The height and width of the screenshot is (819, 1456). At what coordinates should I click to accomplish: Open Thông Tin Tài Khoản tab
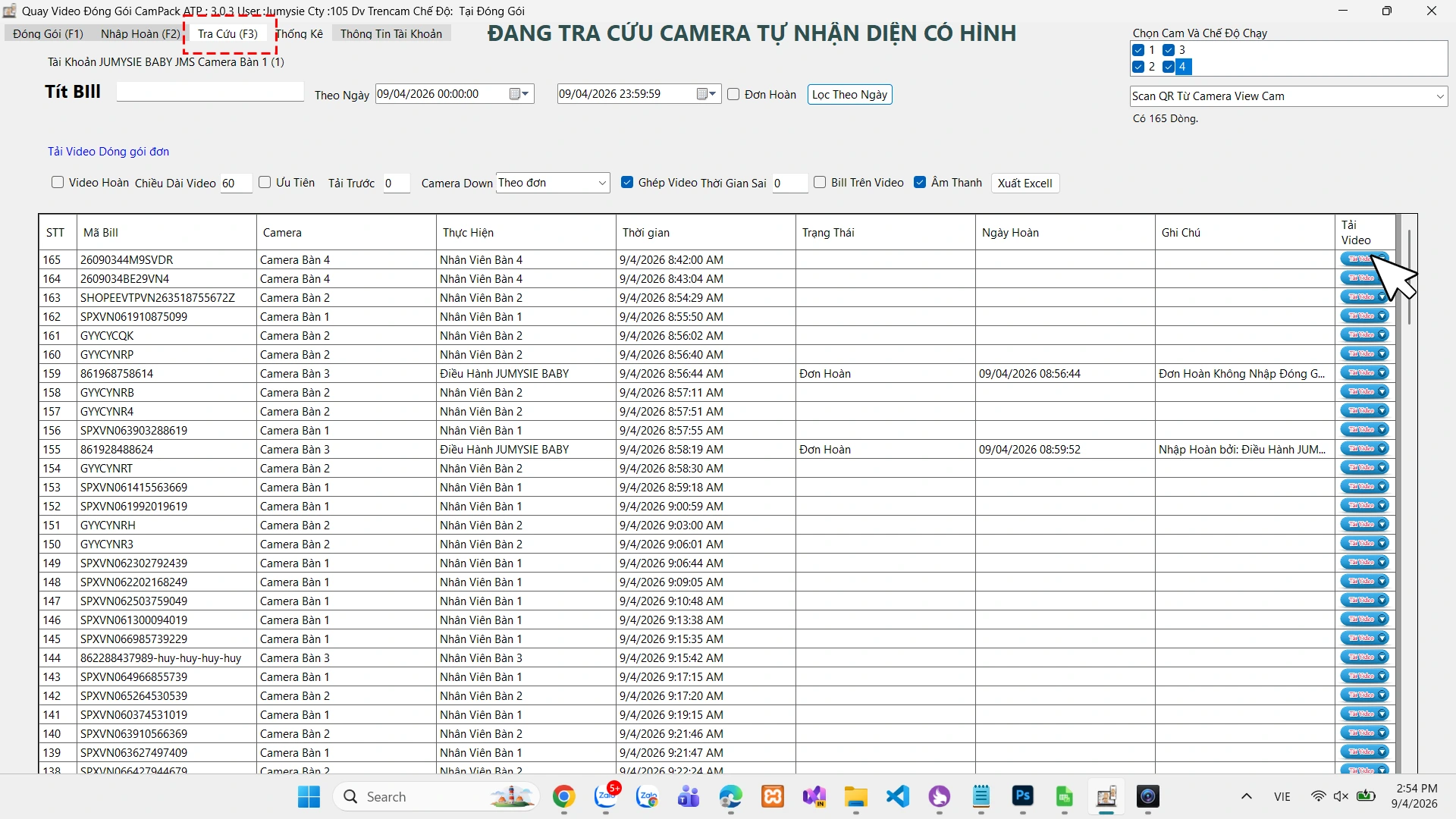click(x=391, y=33)
